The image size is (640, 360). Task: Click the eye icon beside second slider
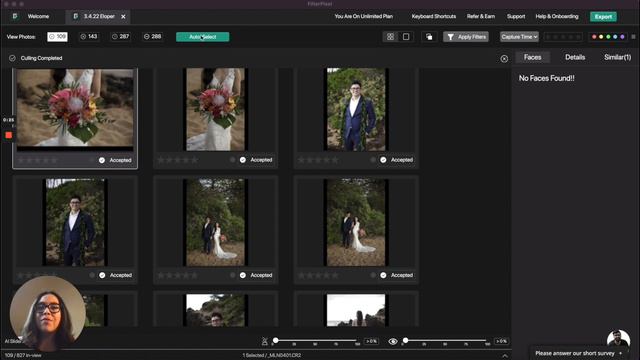coord(393,341)
